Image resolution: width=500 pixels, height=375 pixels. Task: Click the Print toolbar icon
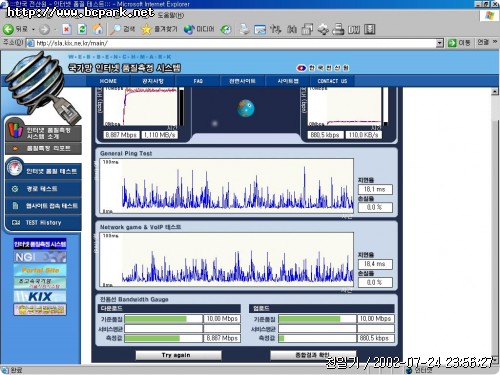click(244, 29)
